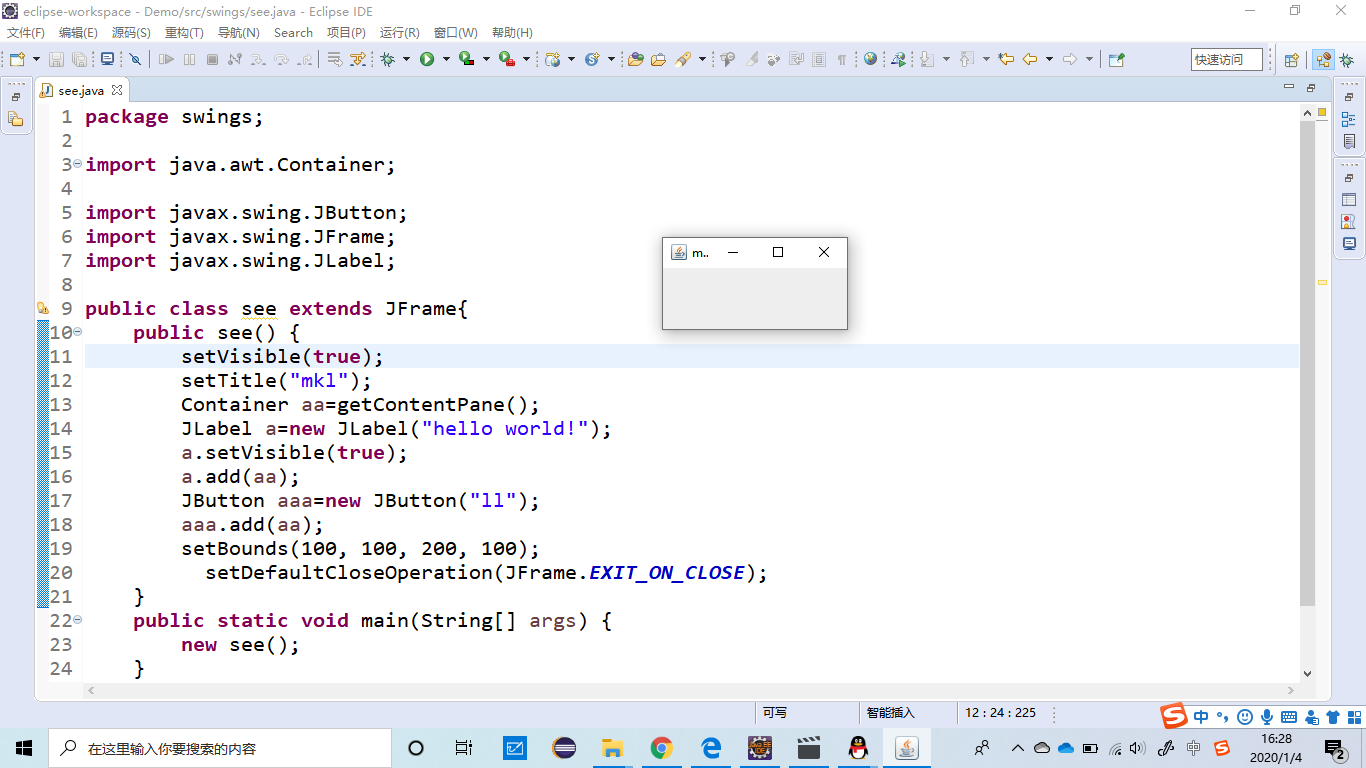1366x768 pixels.
Task: Click Pin Editor icon
Action: point(1116,59)
